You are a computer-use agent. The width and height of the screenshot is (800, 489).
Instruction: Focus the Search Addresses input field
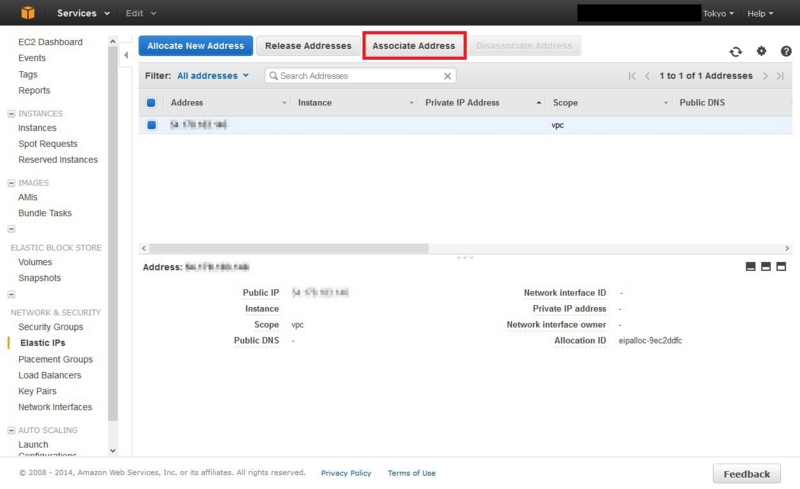[360, 76]
